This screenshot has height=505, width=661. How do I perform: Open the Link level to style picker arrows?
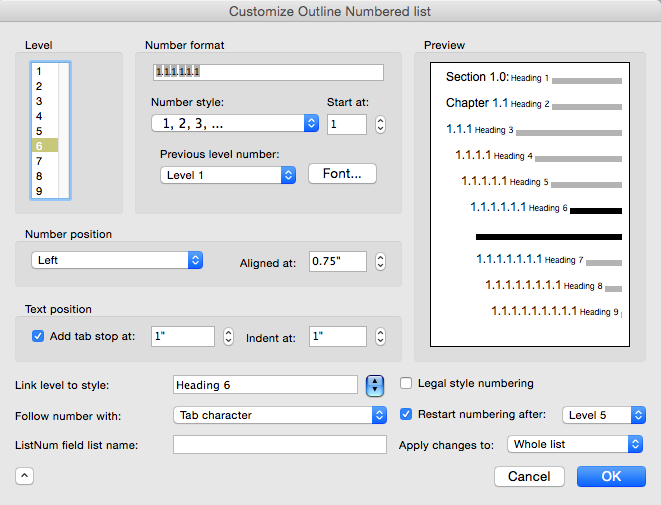pyautogui.click(x=375, y=386)
